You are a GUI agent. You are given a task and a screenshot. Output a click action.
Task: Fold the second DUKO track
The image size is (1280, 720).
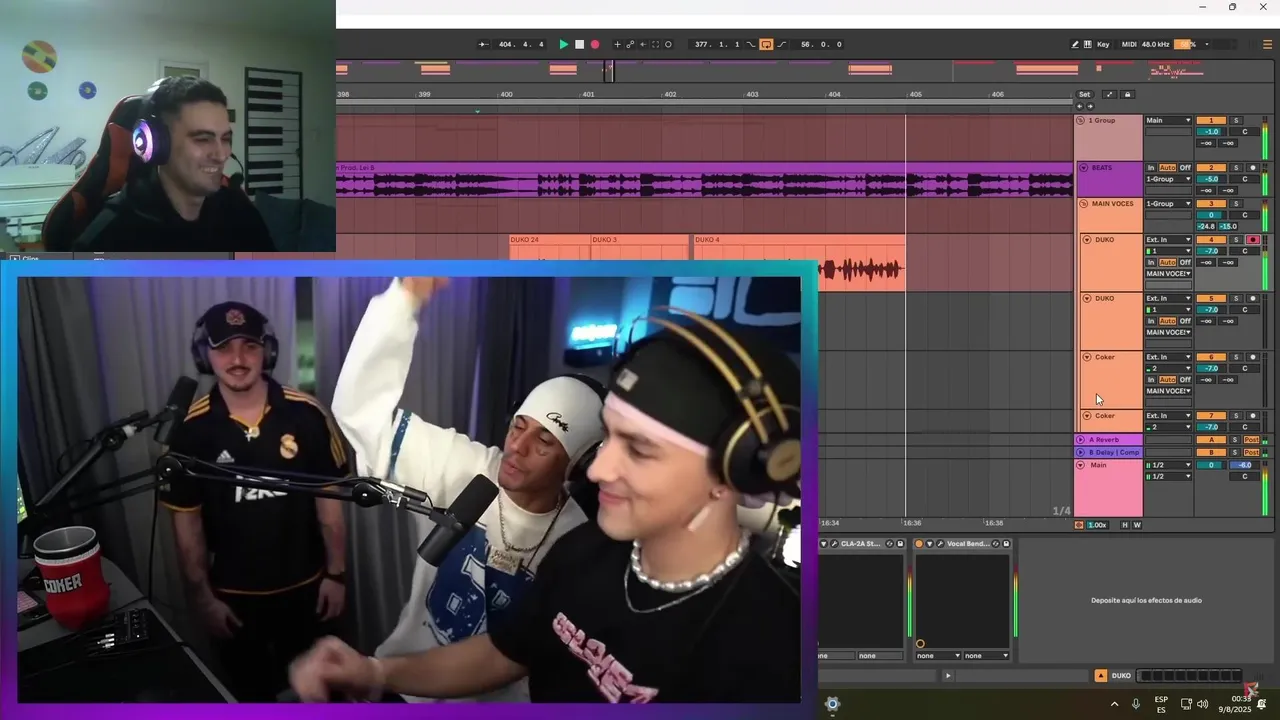1087,298
